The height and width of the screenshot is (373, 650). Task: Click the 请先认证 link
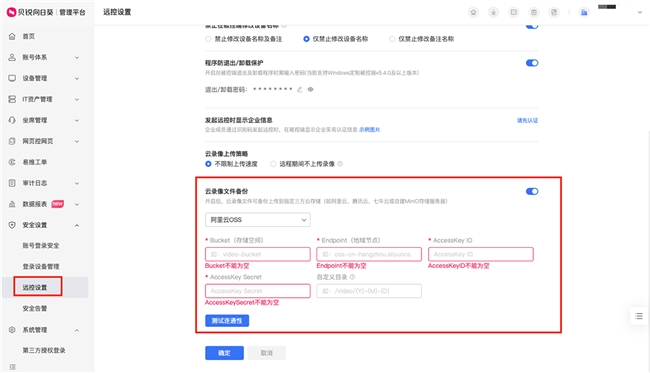point(527,121)
